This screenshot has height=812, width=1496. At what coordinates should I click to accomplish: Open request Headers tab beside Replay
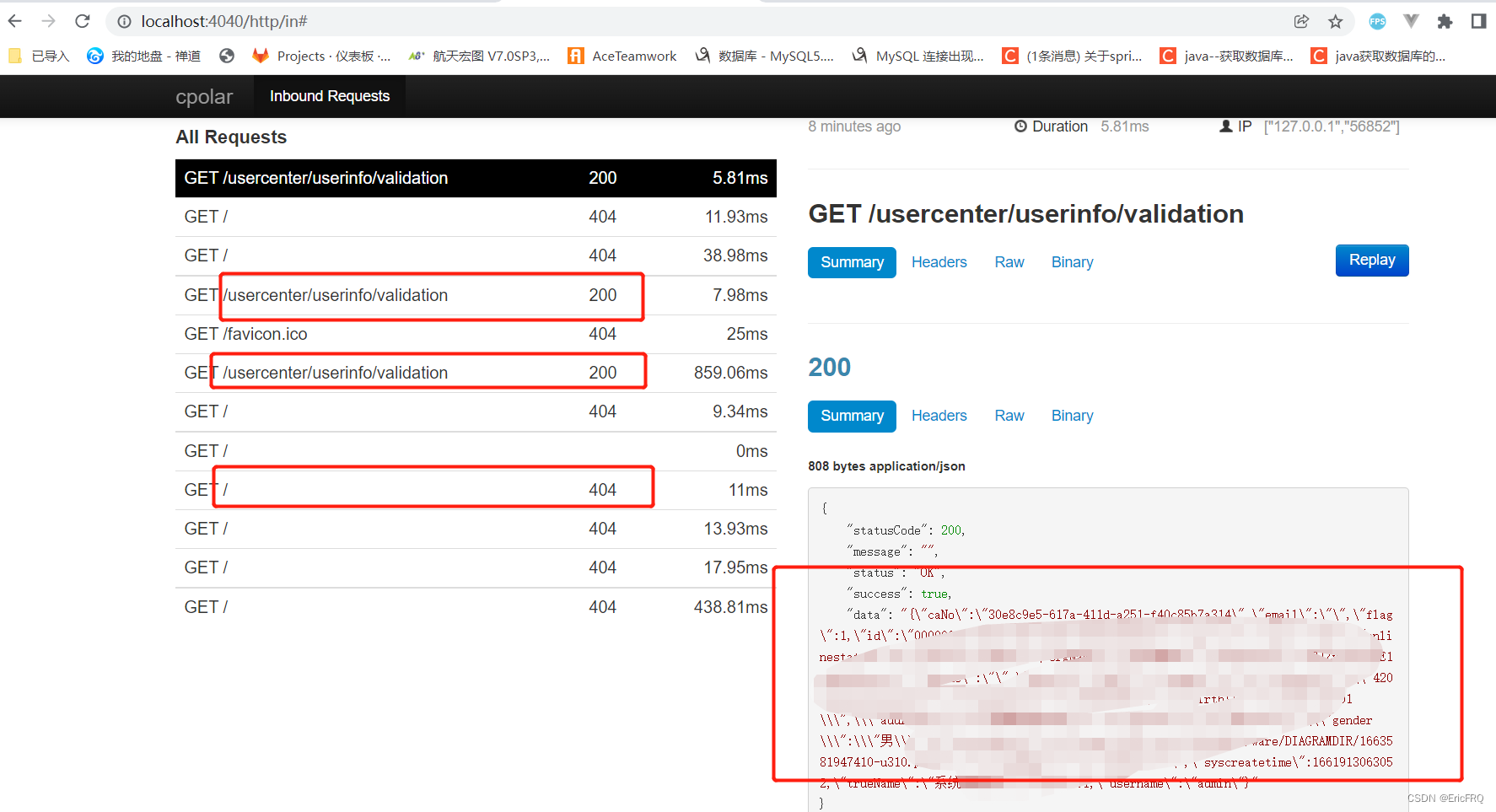pos(939,262)
